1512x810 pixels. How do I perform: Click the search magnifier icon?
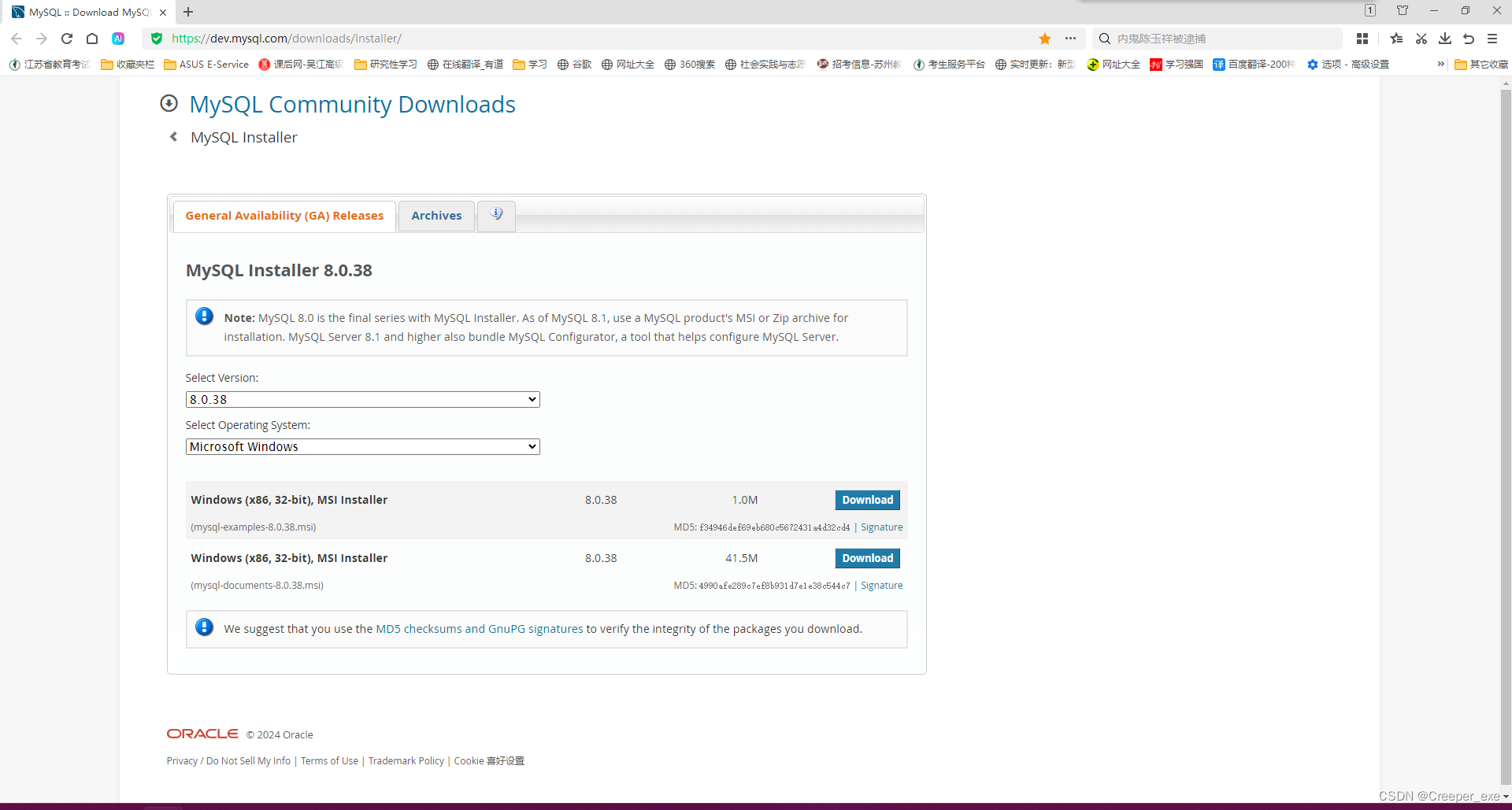click(1105, 39)
